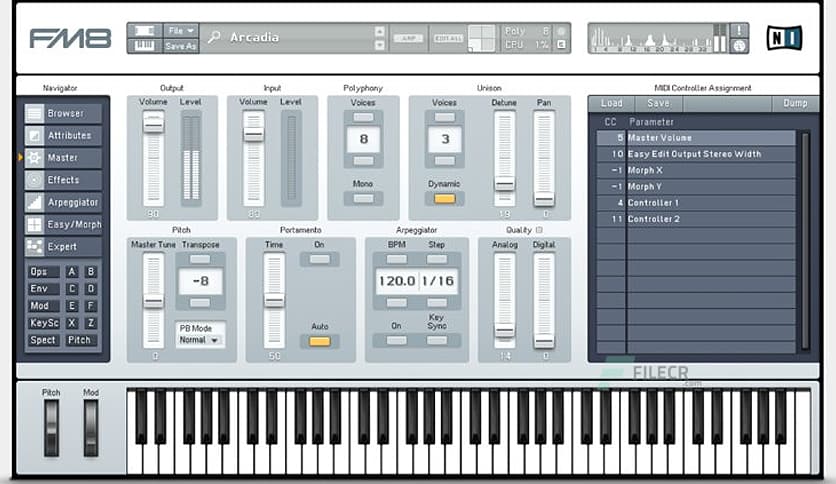Toggle the Mono button under Polyphony

click(x=364, y=198)
